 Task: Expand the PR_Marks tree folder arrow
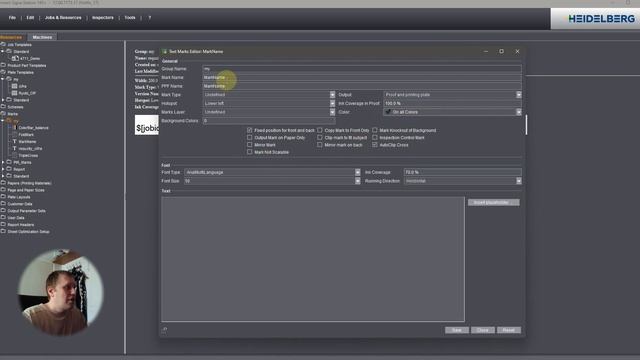tap(3, 162)
